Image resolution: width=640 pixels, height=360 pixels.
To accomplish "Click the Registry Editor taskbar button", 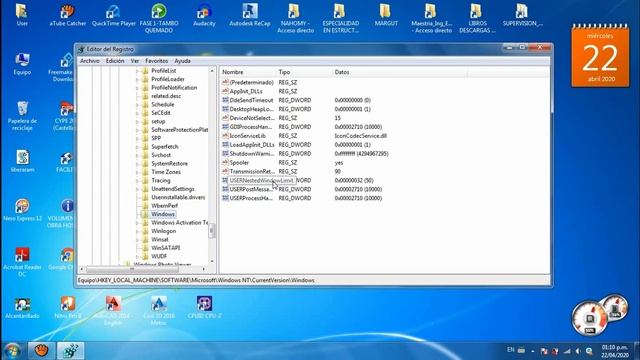I will 70,350.
